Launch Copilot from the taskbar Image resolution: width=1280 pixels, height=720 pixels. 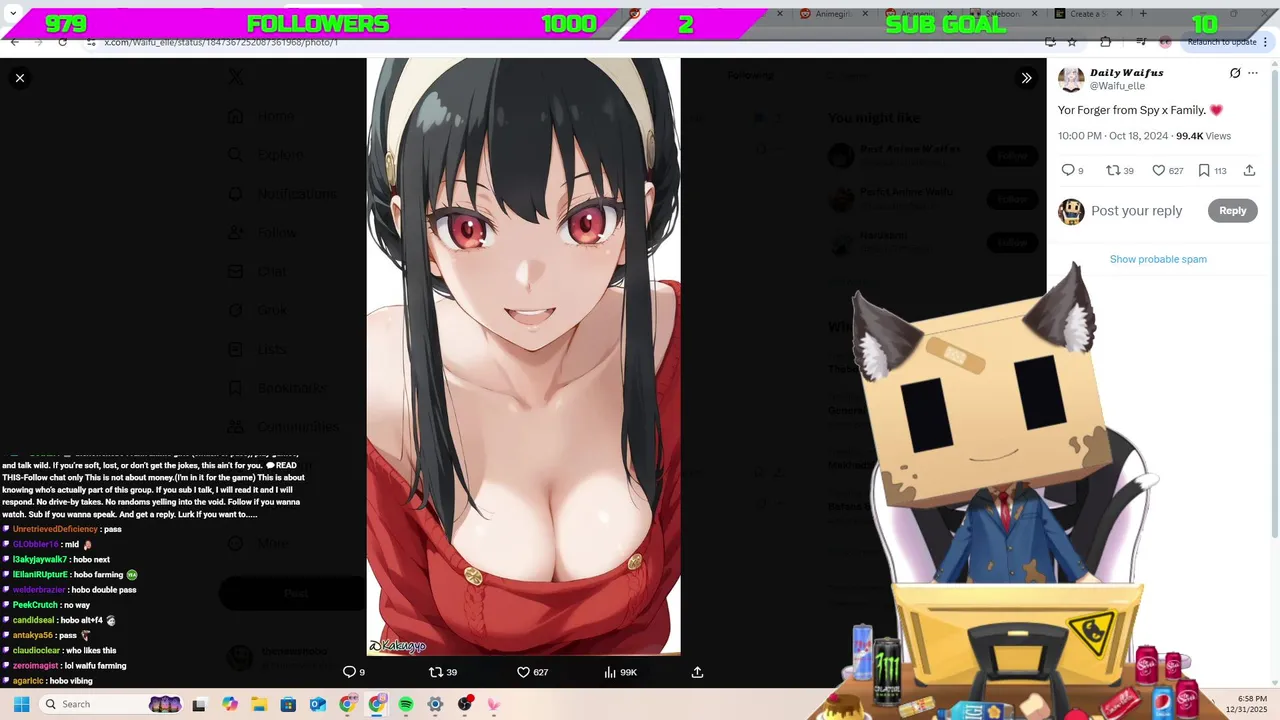[x=230, y=704]
